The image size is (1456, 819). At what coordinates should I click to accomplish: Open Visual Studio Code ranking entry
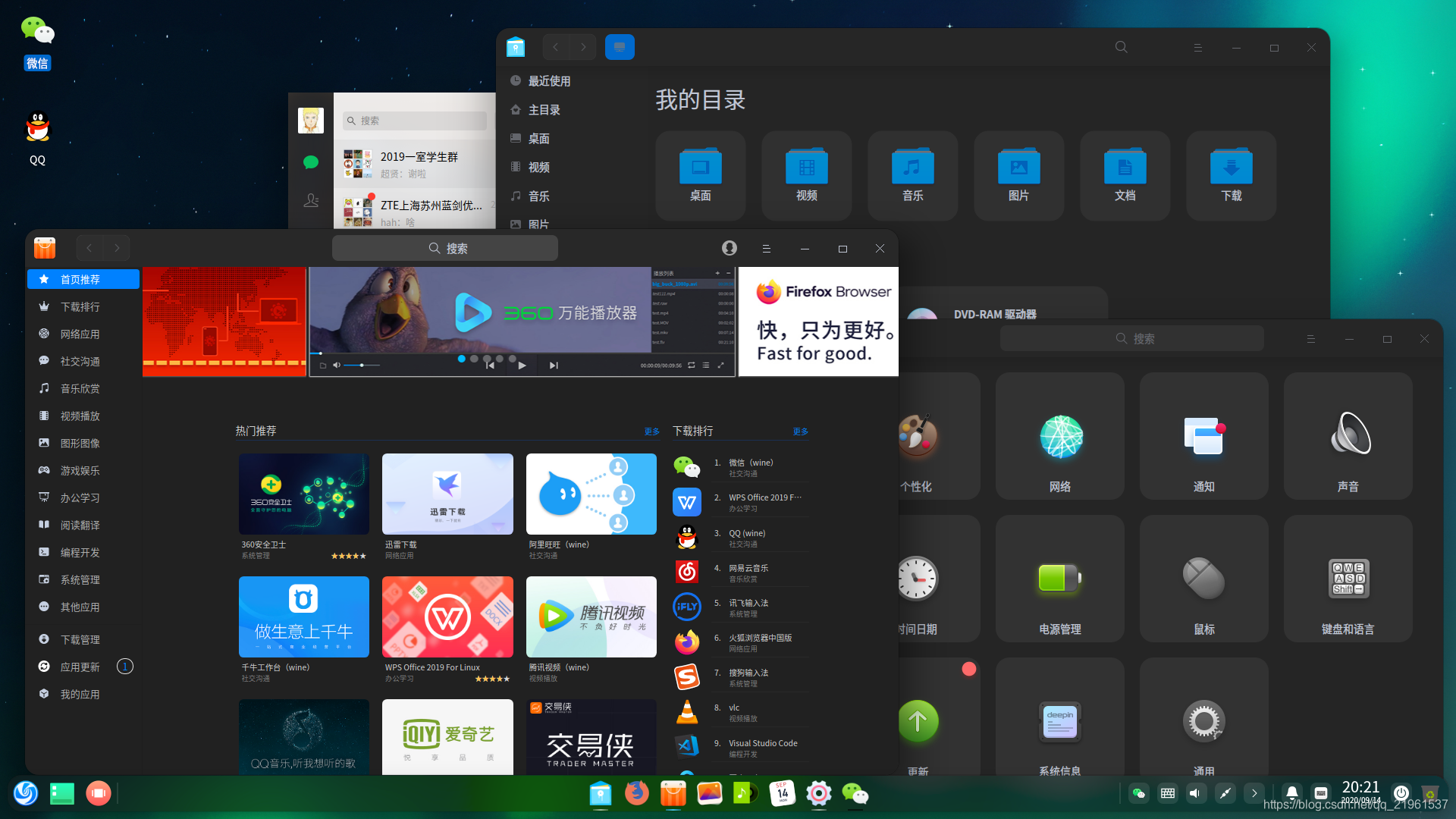coord(741,748)
